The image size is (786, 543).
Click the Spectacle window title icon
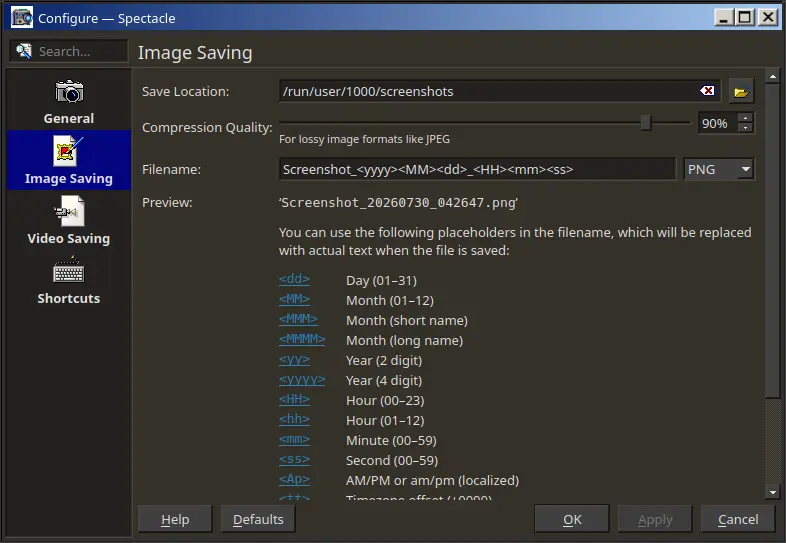pyautogui.click(x=22, y=18)
